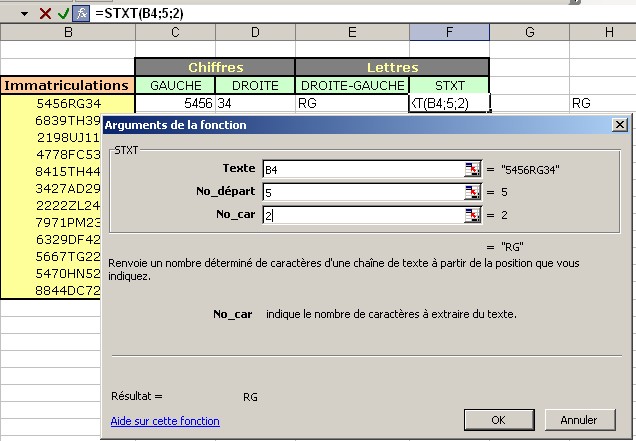Click inside the No_car input field

coord(360,215)
